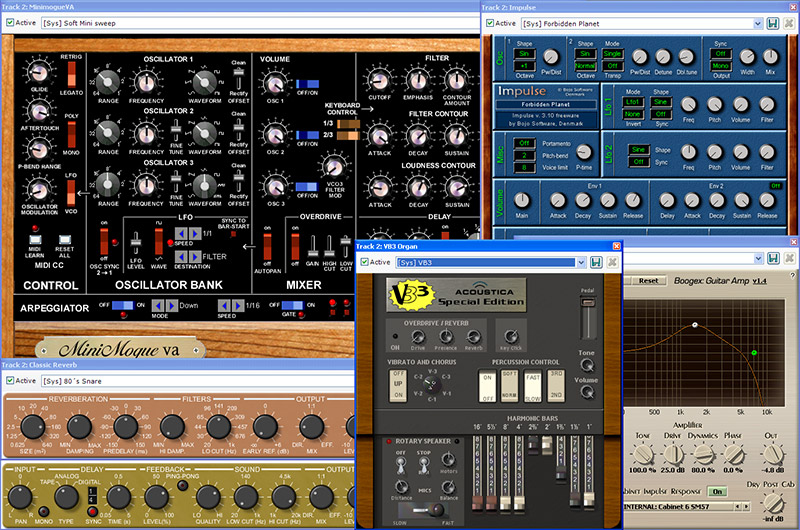
Task: Click the Reset All button in MinimogueVA
Action: (65, 239)
